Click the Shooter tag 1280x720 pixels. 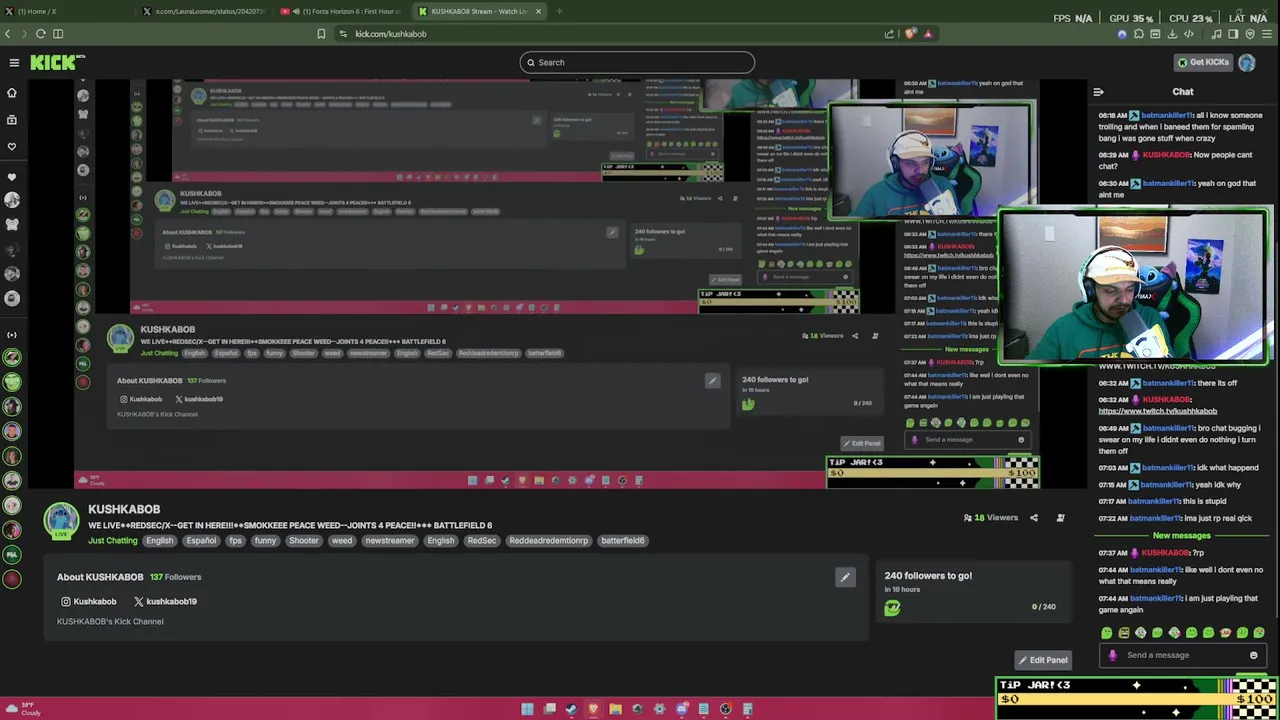tap(304, 541)
